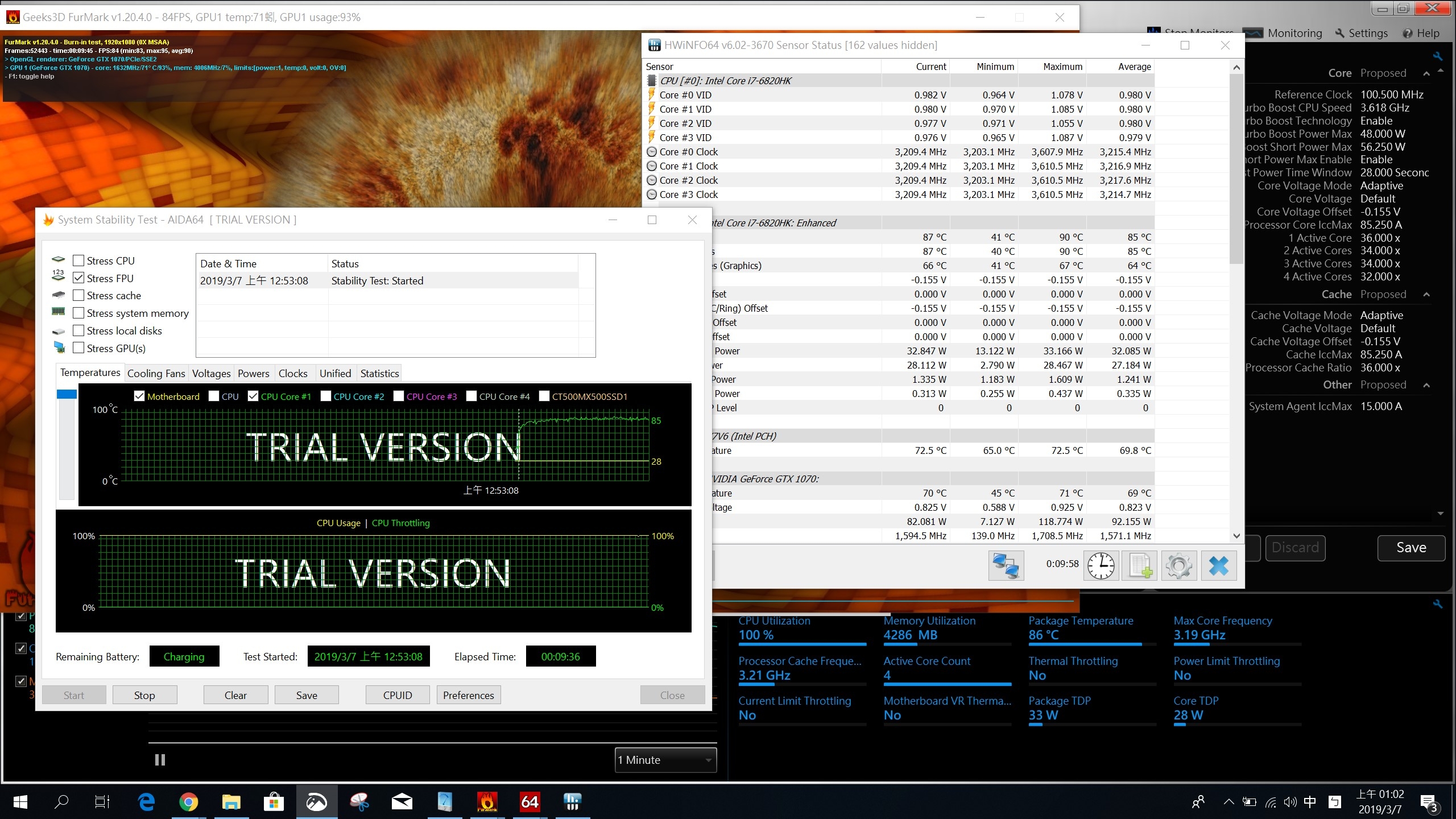The width and height of the screenshot is (1456, 819).
Task: Click HWiNFO network/remote monitor icon
Action: pyautogui.click(x=1006, y=565)
